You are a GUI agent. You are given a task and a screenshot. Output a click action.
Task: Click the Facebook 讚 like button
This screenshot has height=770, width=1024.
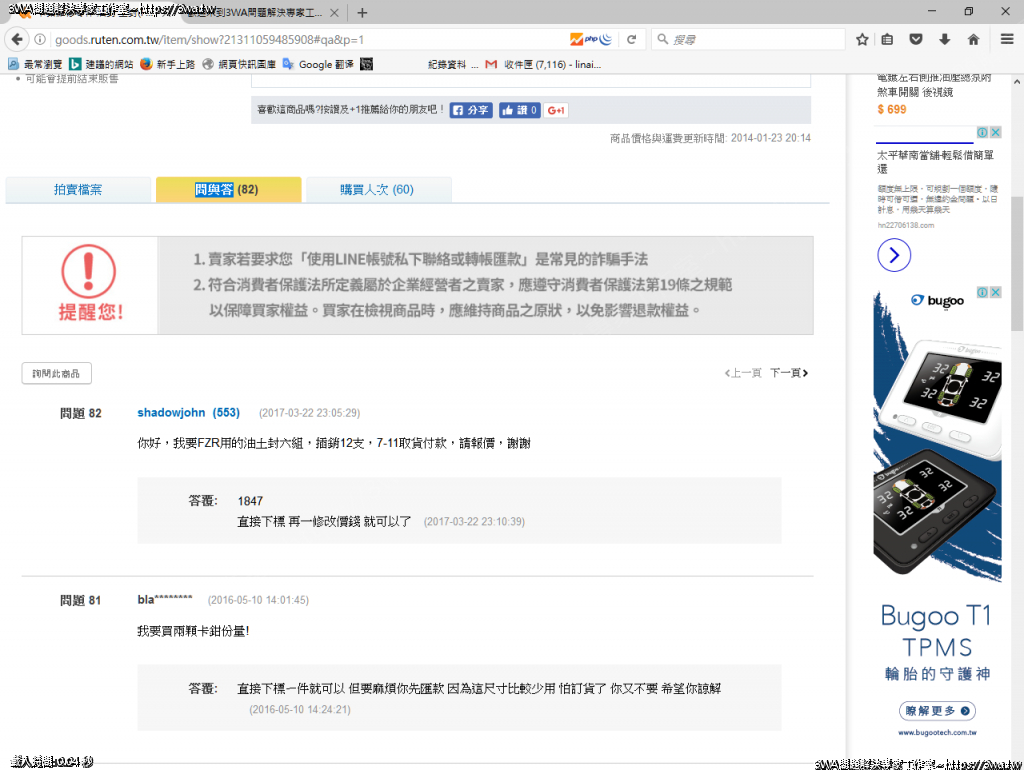click(x=520, y=110)
